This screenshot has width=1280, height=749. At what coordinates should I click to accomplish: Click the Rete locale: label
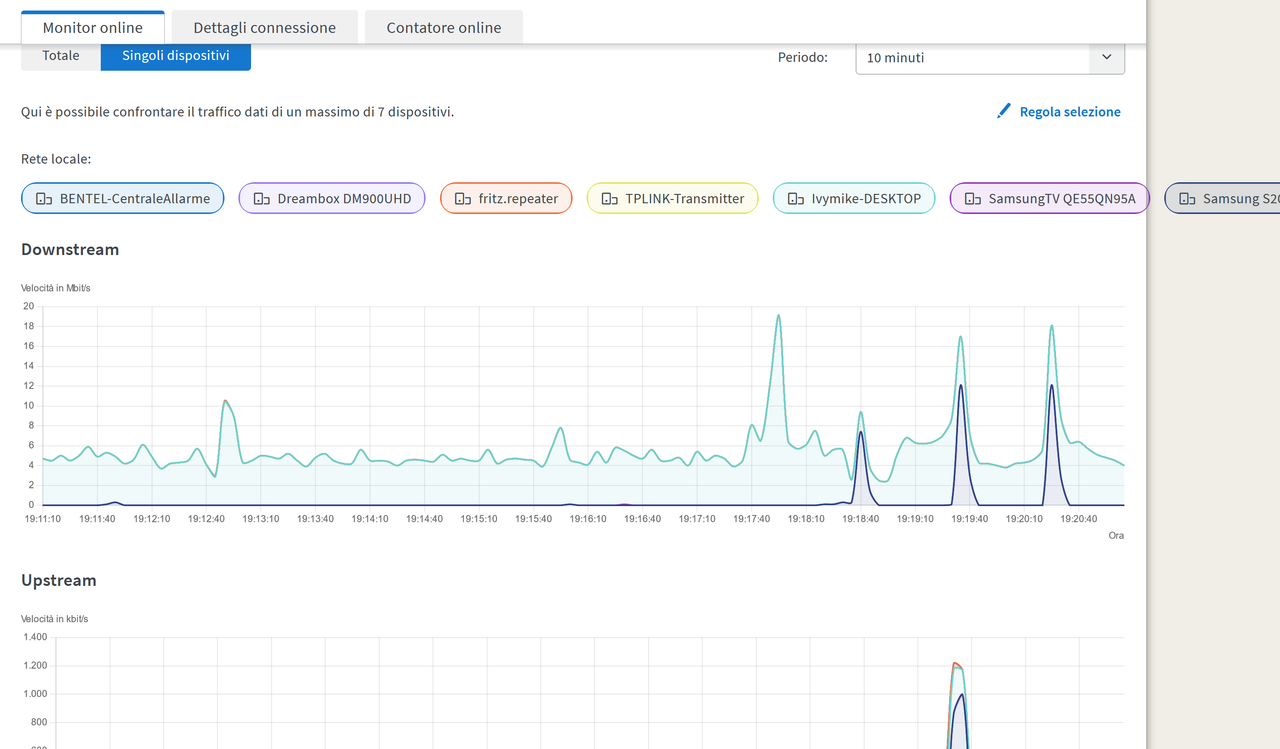point(56,159)
